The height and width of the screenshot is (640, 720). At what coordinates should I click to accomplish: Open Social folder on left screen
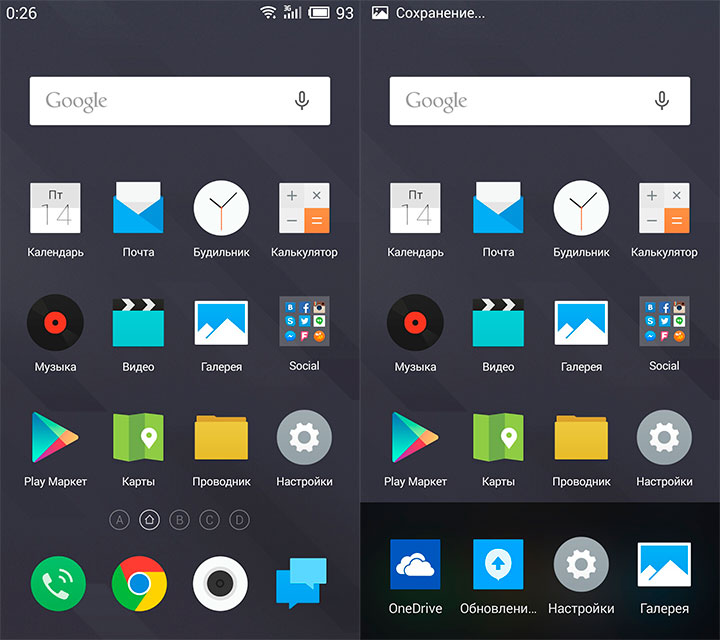(x=304, y=321)
